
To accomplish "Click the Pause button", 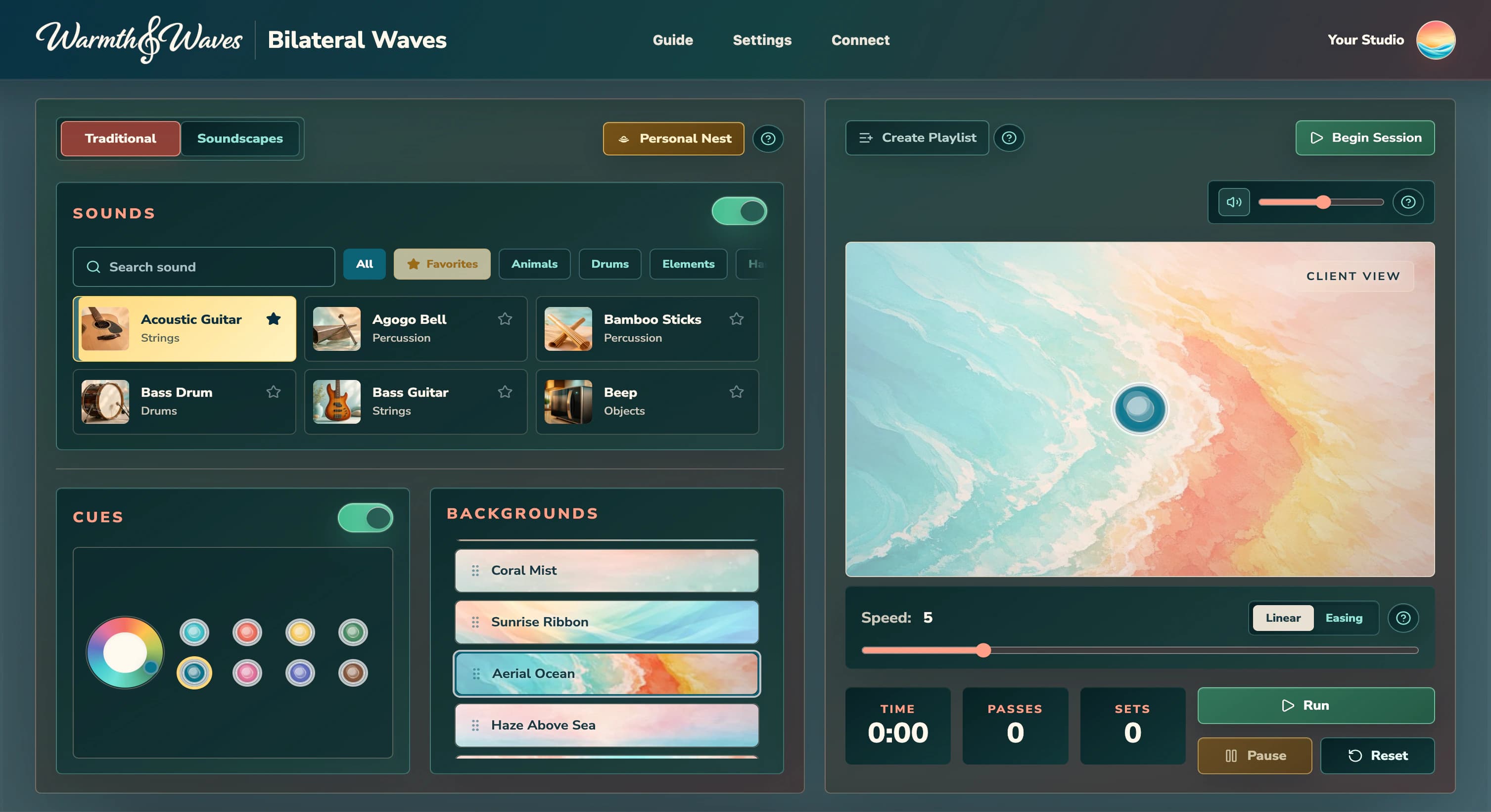I will (1254, 755).
